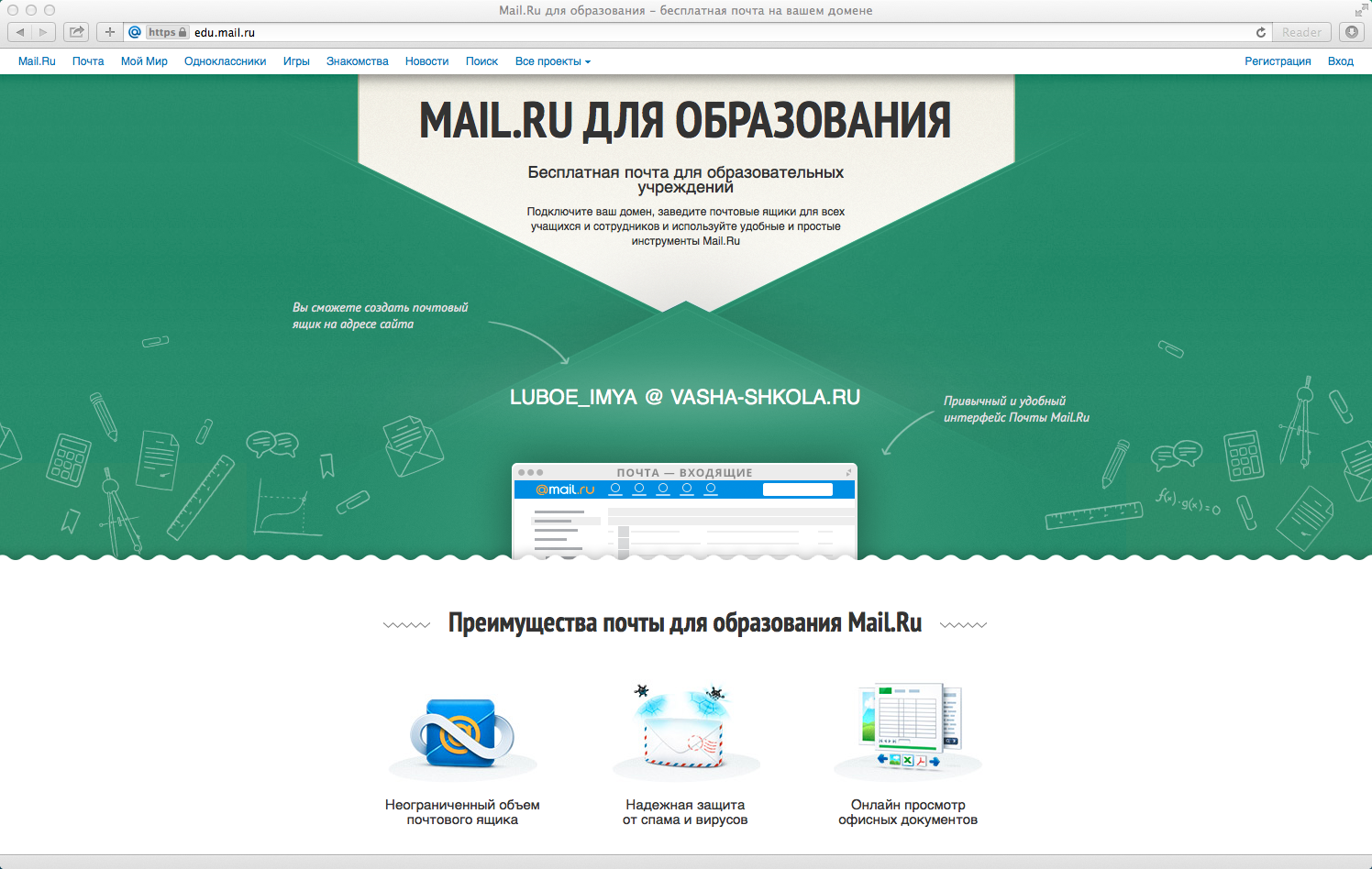Image resolution: width=1372 pixels, height=869 pixels.
Task: Click Надежная защита от спама и вирусов caption
Action: click(x=685, y=812)
